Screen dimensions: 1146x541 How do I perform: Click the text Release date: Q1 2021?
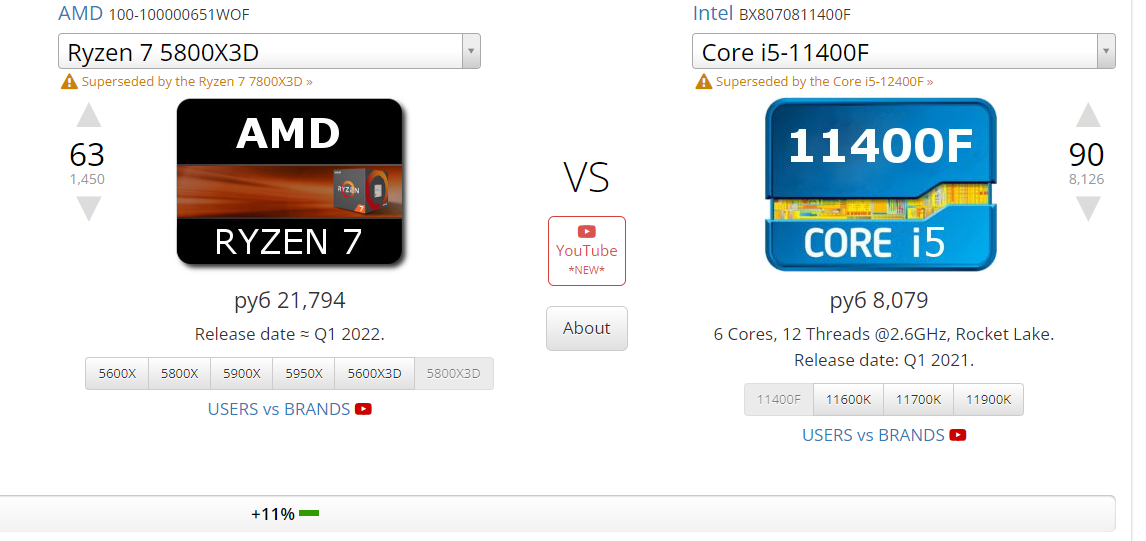click(884, 360)
